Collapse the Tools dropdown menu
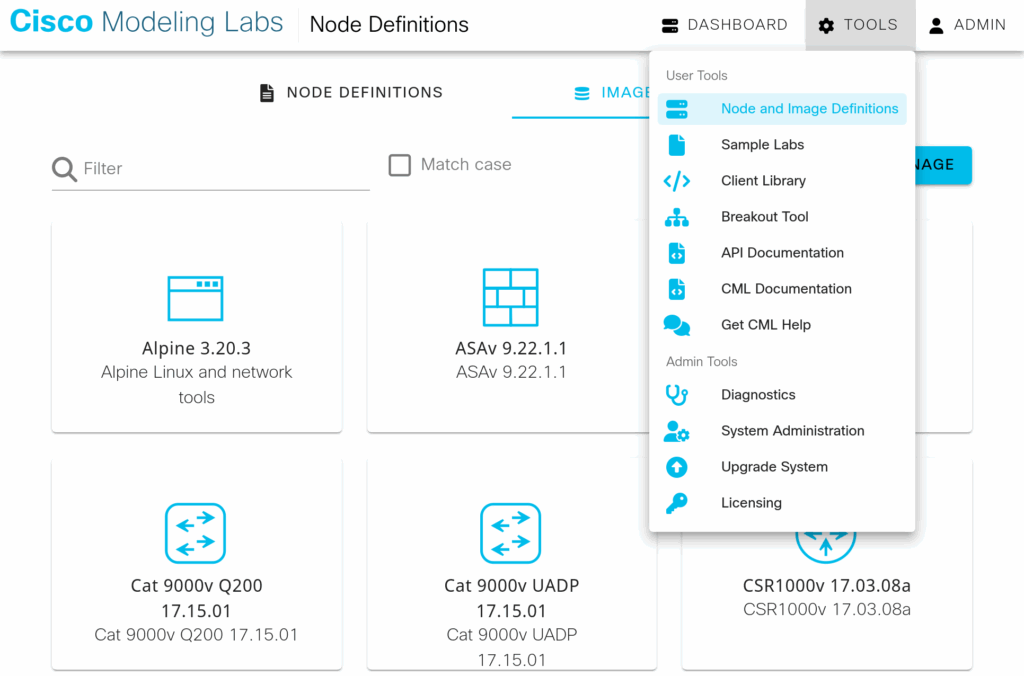This screenshot has height=676, width=1024. [857, 25]
